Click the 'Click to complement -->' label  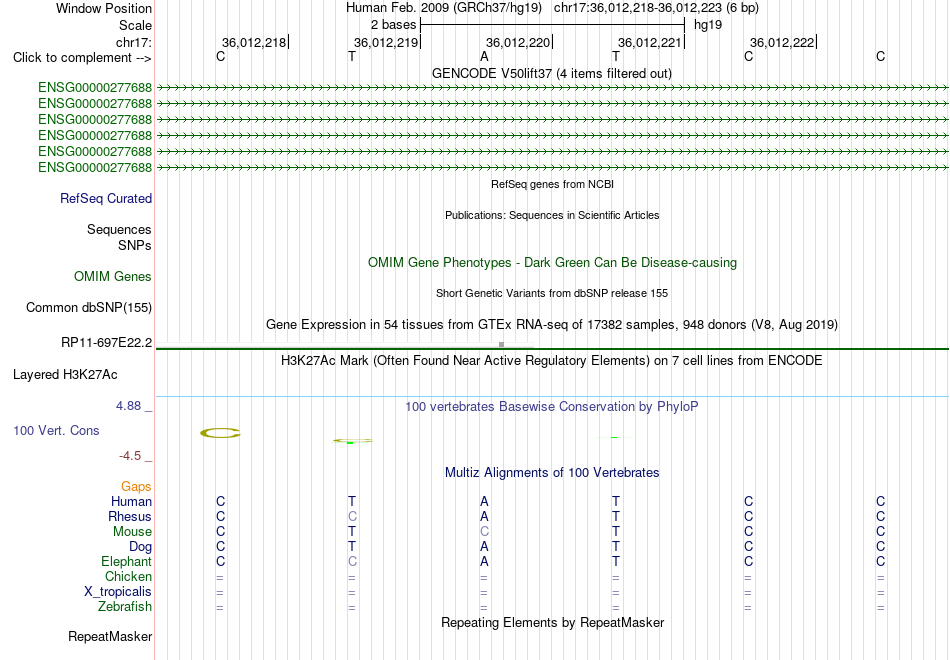click(x=82, y=58)
